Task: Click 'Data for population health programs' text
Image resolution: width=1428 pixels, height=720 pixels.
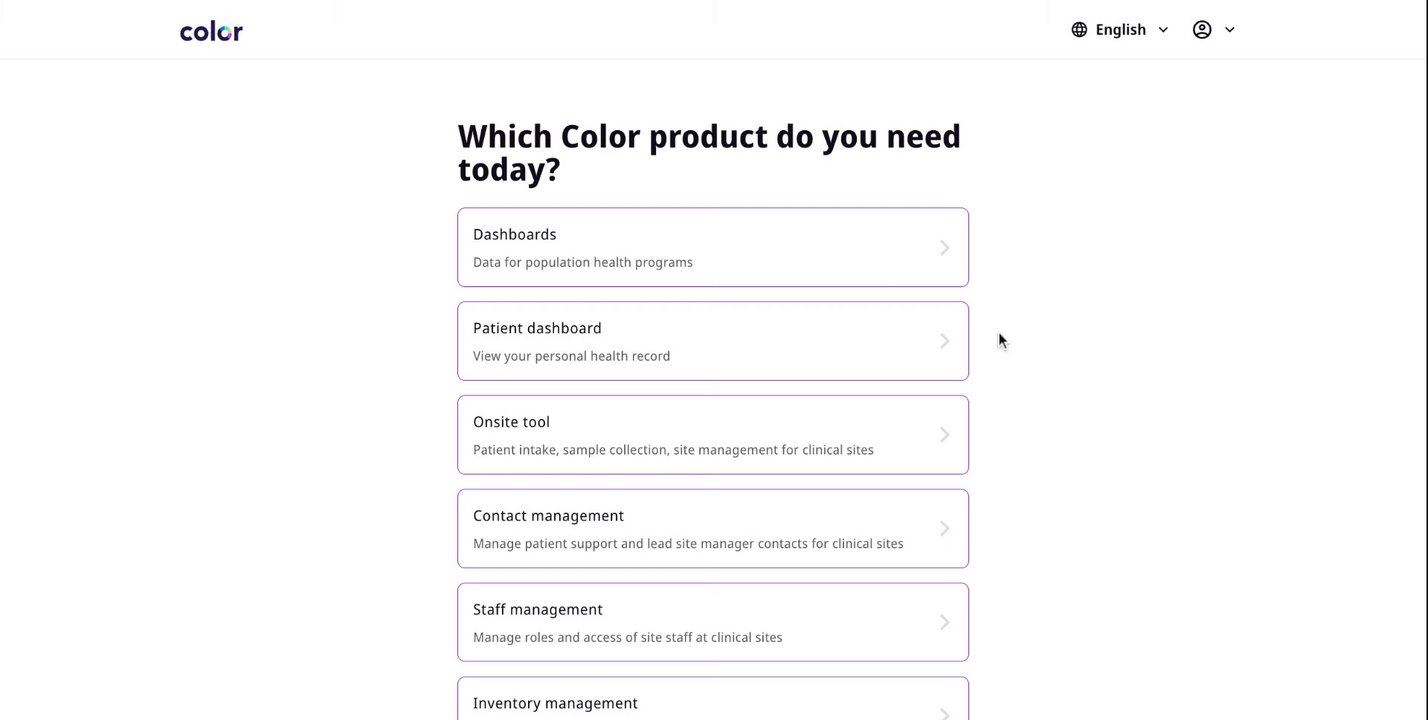Action: pyautogui.click(x=583, y=262)
